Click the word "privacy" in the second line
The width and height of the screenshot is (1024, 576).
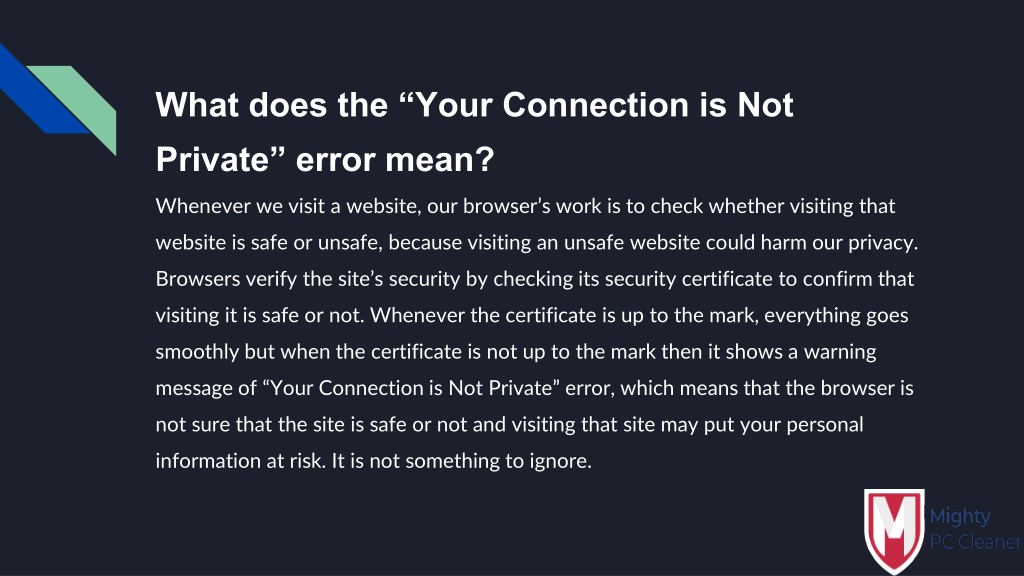[883, 244]
